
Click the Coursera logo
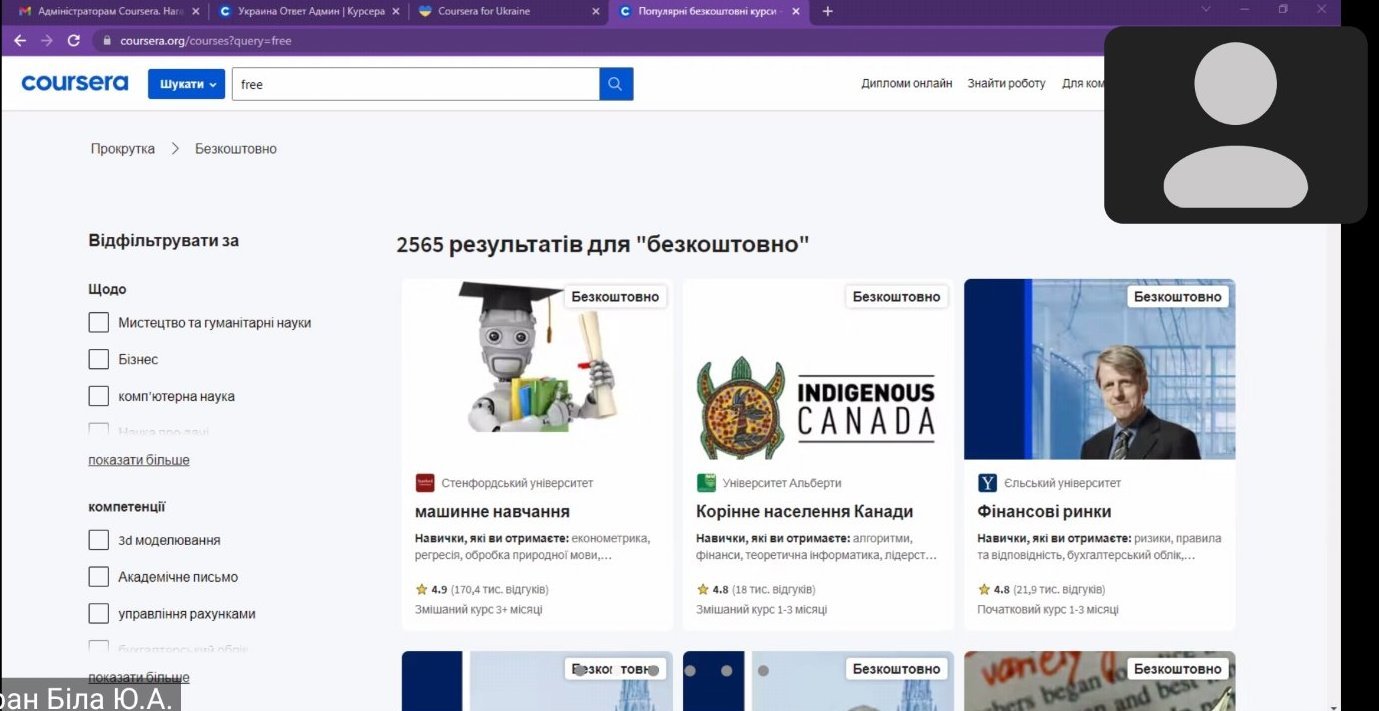(x=75, y=83)
